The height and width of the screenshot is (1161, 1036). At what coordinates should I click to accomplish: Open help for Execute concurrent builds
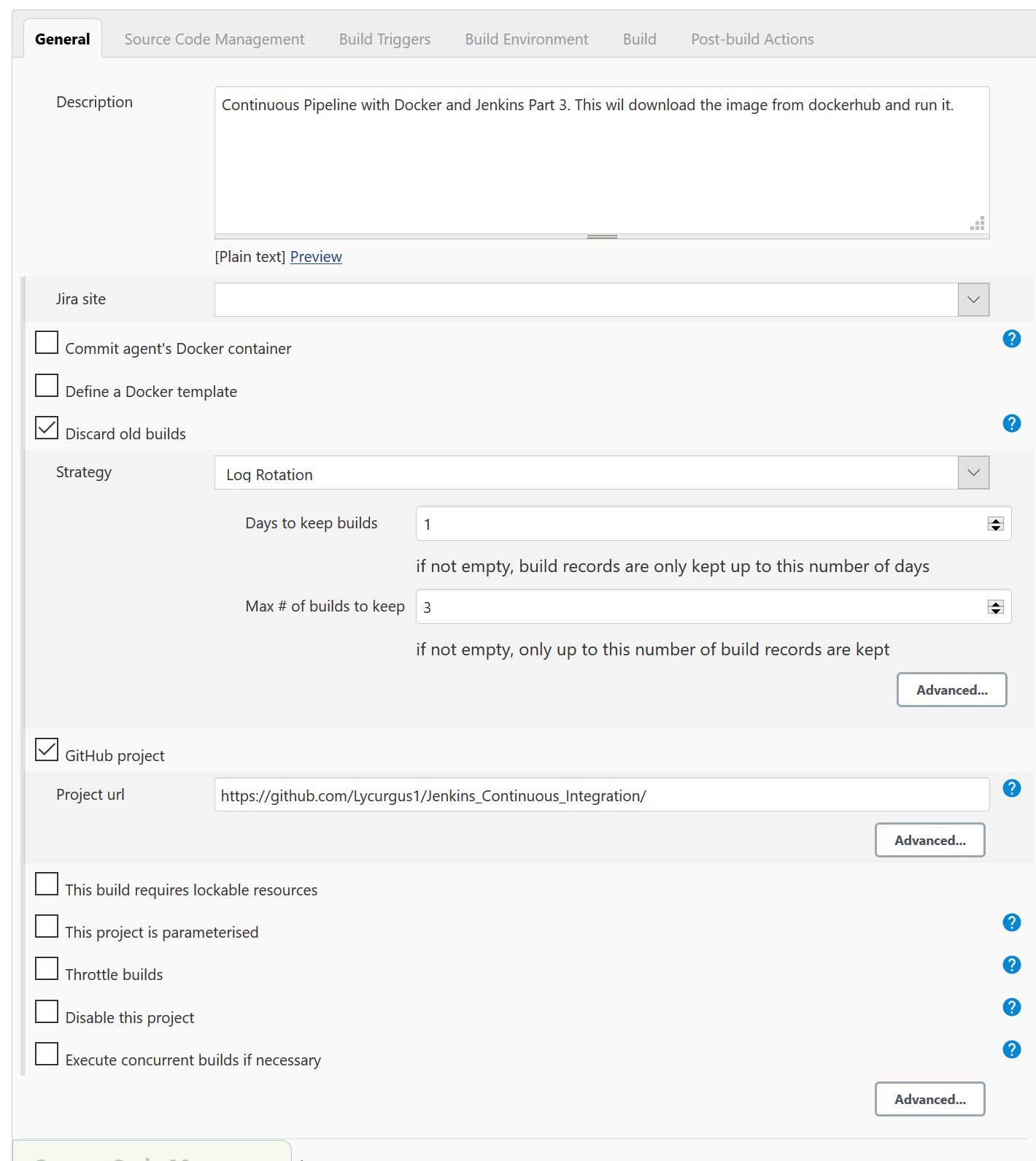pyautogui.click(x=1011, y=1049)
